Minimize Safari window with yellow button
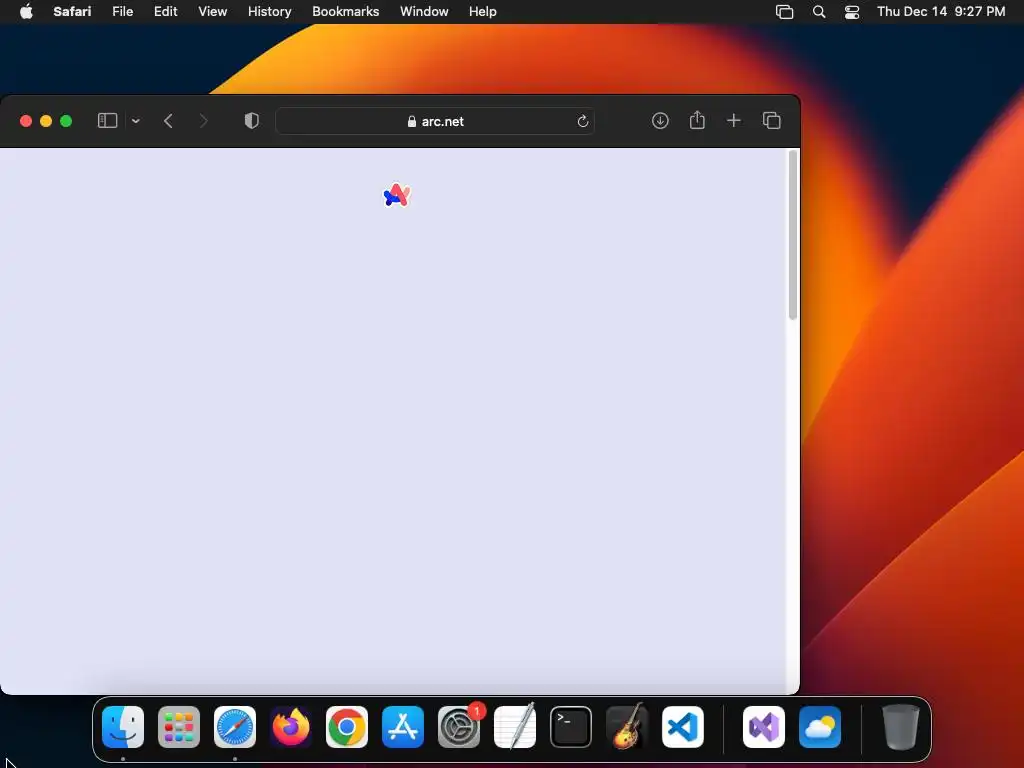The height and width of the screenshot is (768, 1024). [x=46, y=121]
